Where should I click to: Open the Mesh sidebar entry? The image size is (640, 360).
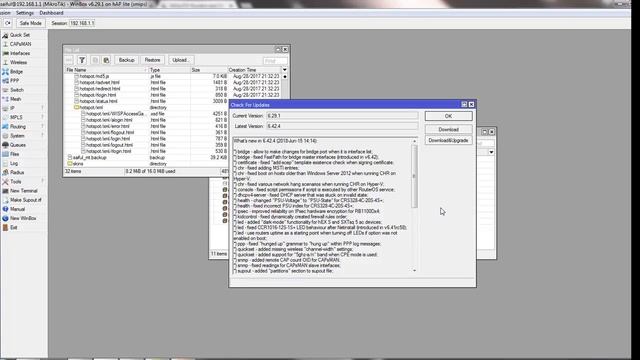tap(16, 99)
